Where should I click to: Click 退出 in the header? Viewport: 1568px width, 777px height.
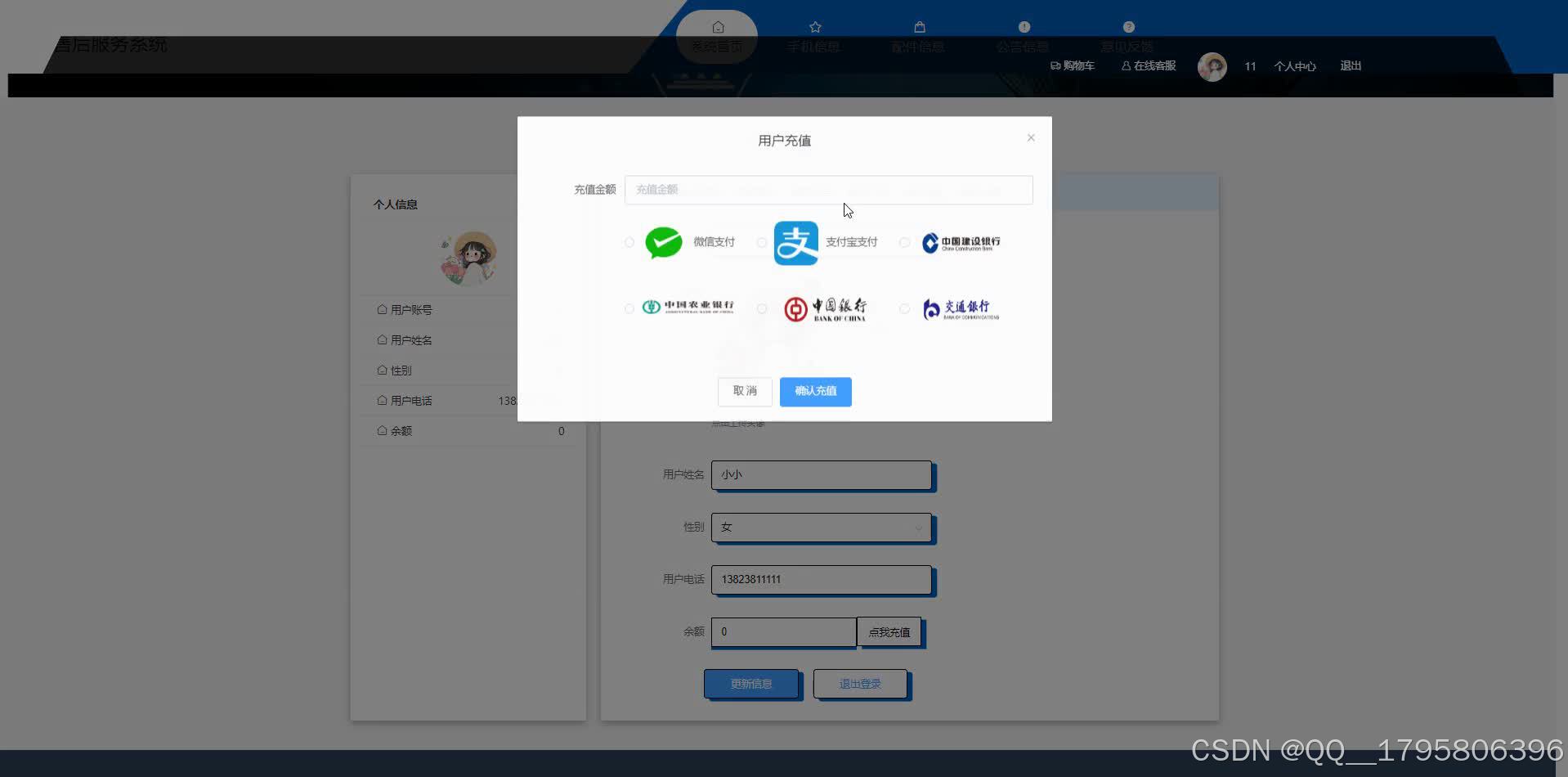pyautogui.click(x=1351, y=65)
